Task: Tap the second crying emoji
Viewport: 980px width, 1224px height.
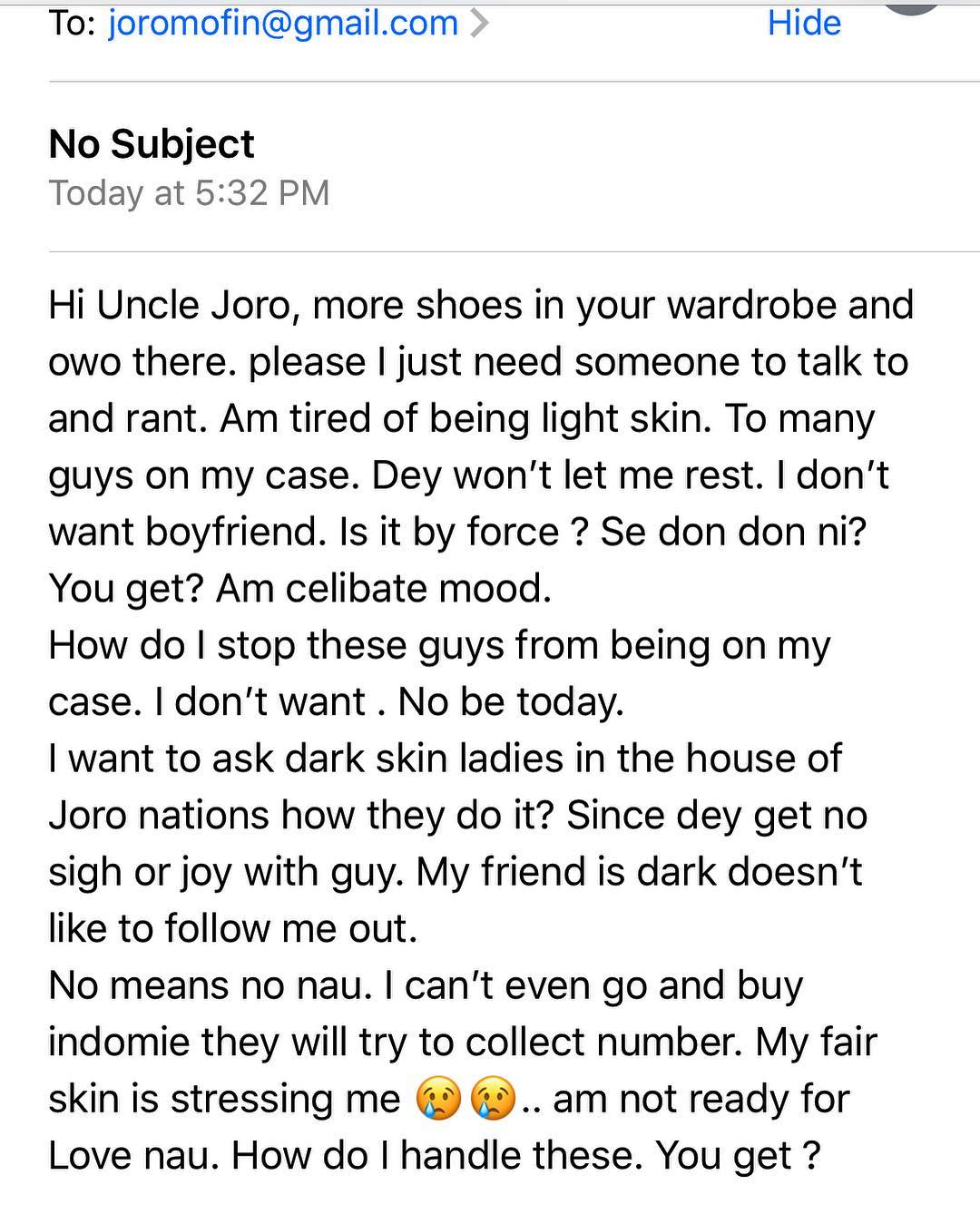Action: point(493,1100)
